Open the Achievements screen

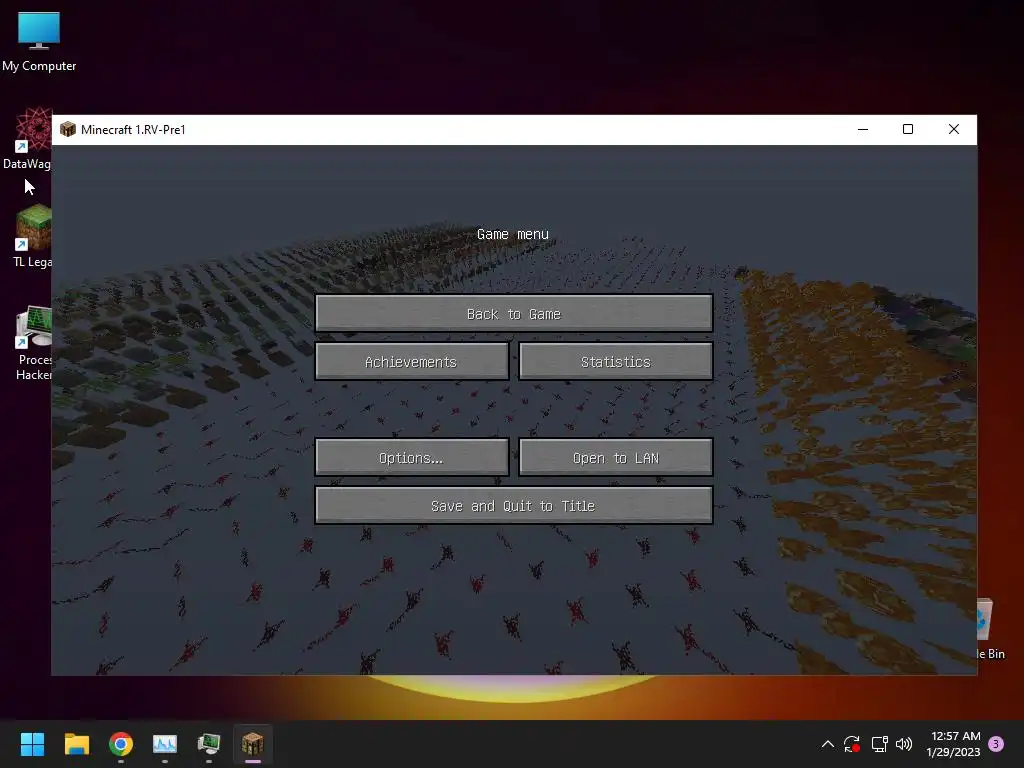click(411, 361)
